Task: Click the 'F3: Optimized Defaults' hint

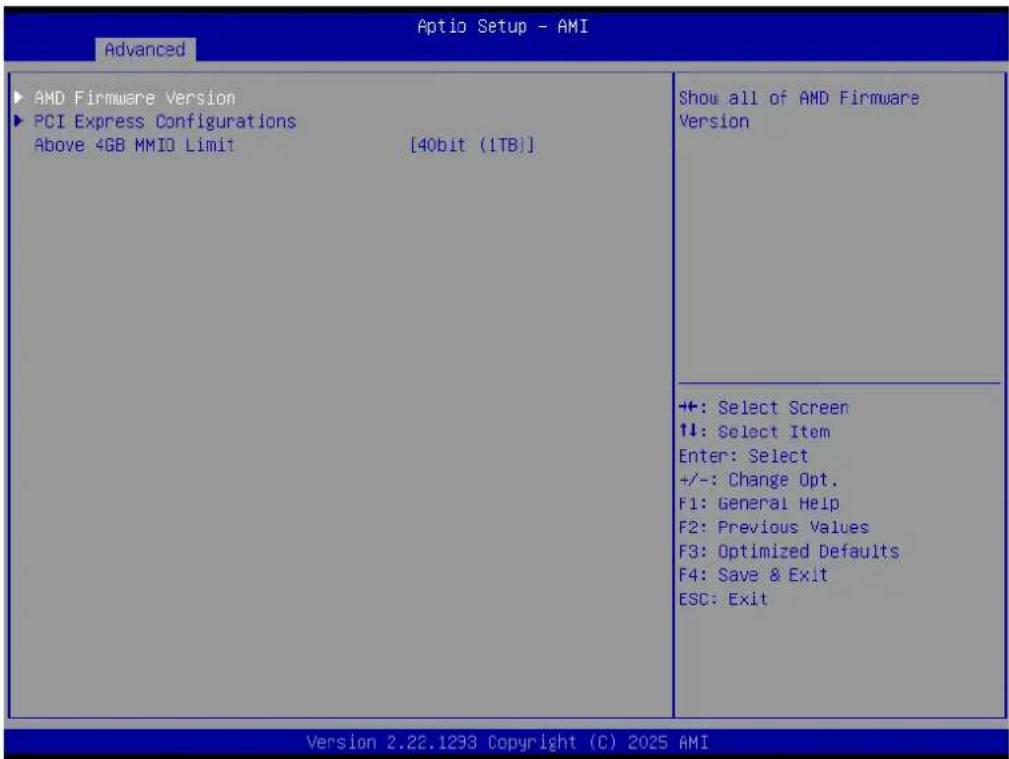Action: (789, 551)
